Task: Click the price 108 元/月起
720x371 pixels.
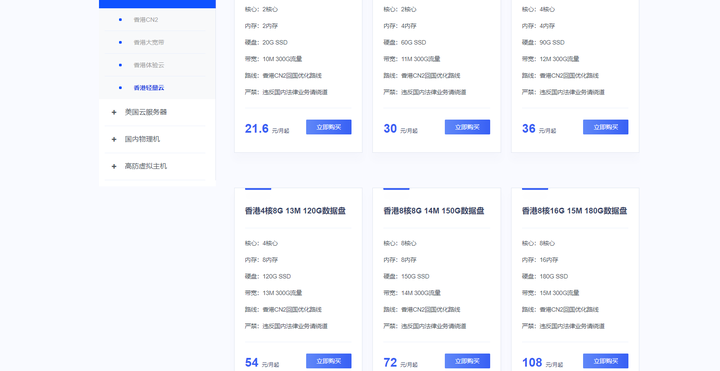Action: [542, 362]
